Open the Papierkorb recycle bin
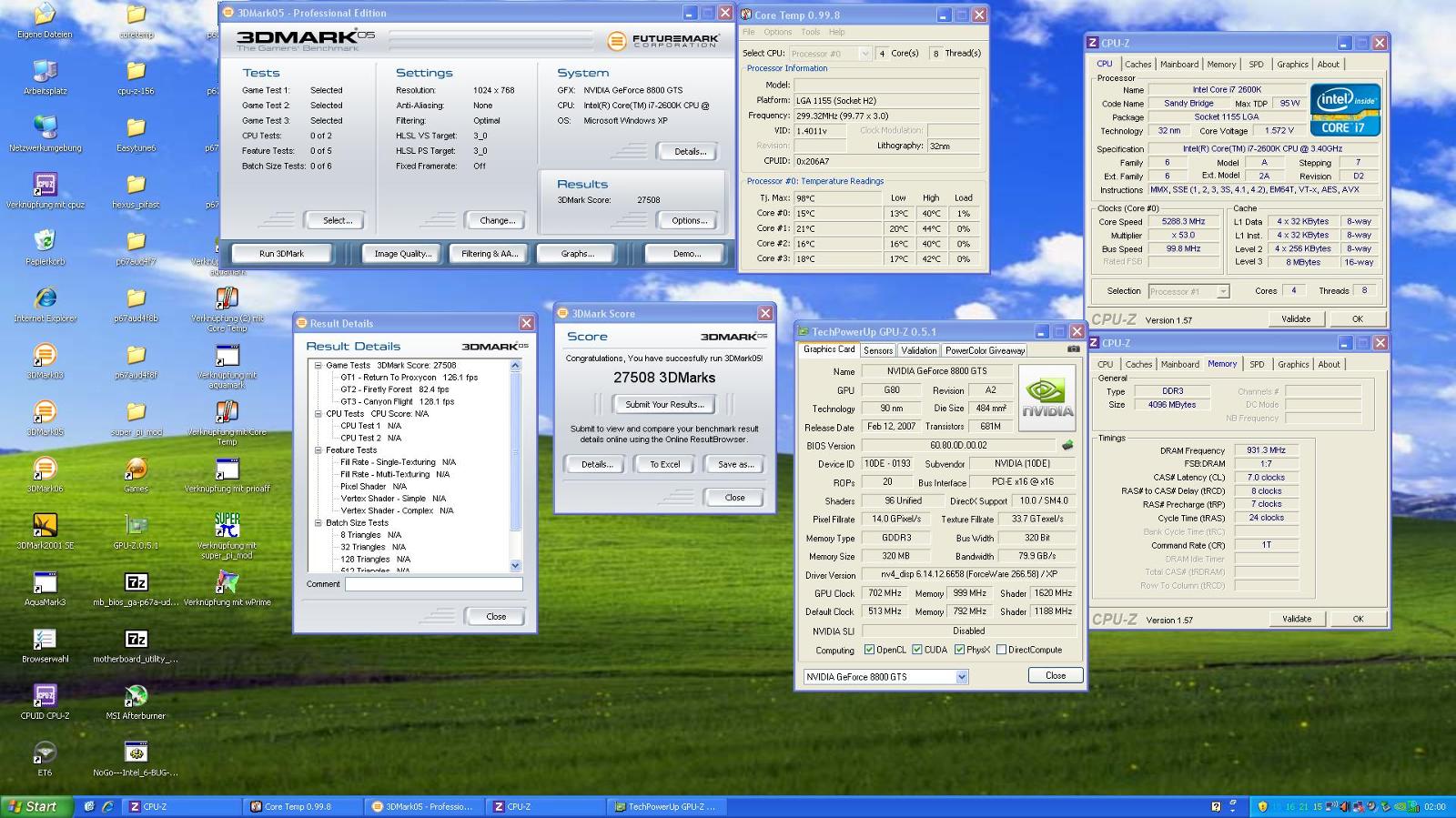 coord(45,241)
